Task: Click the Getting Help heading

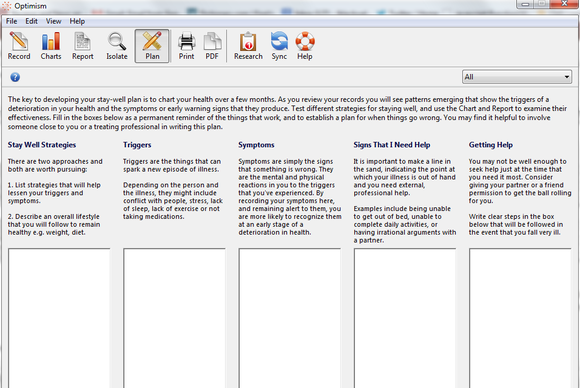Action: click(x=491, y=145)
